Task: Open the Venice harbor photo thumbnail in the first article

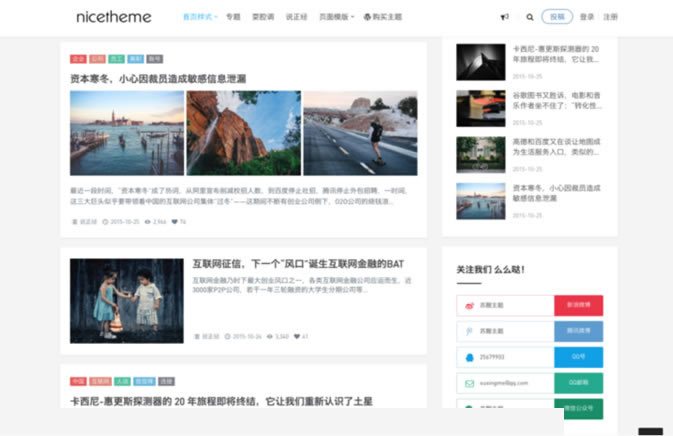Action: pyautogui.click(x=127, y=133)
